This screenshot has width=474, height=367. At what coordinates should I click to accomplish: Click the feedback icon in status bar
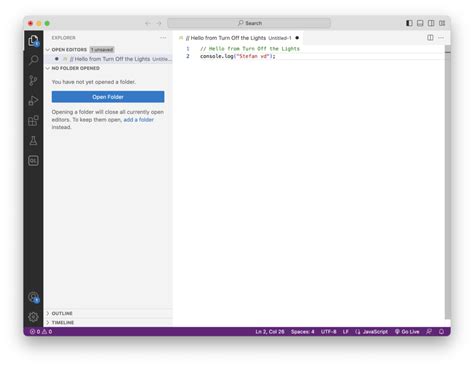[429, 332]
